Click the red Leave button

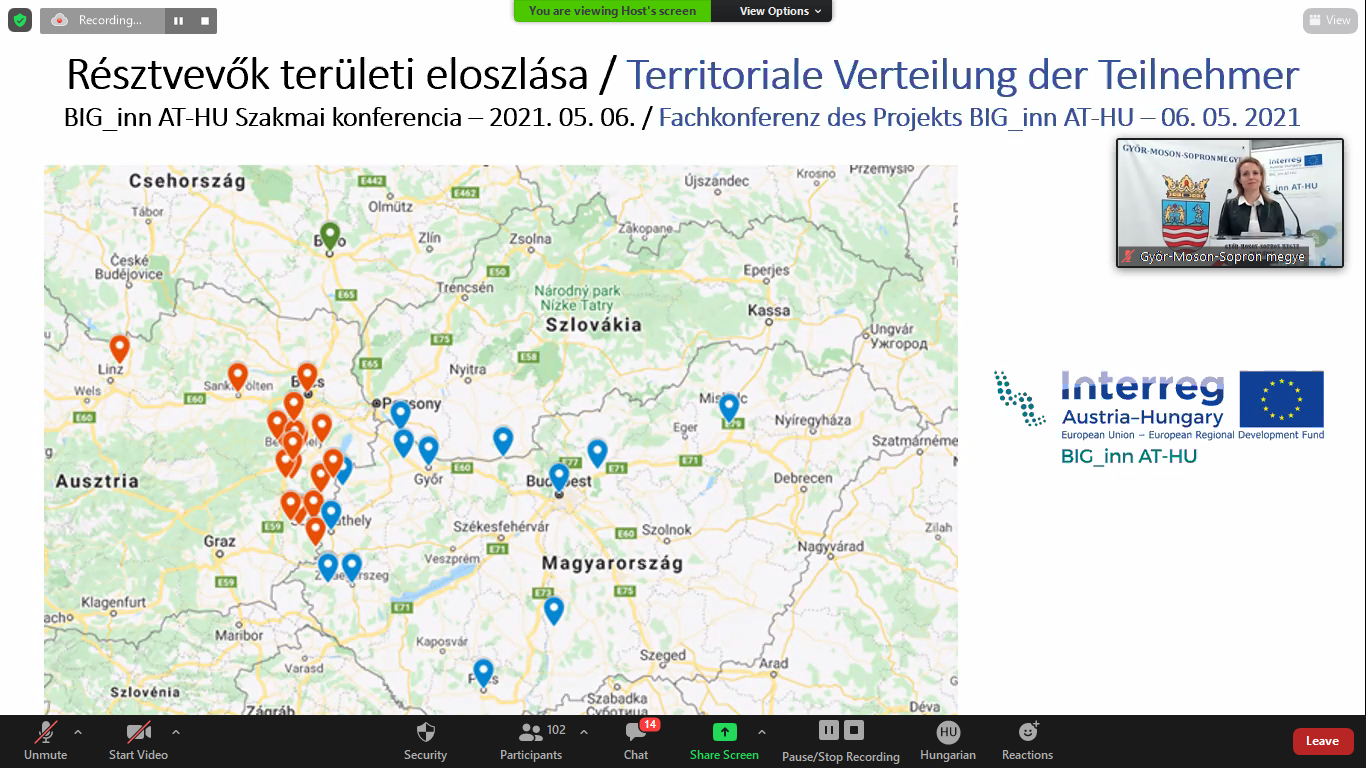[x=1323, y=741]
